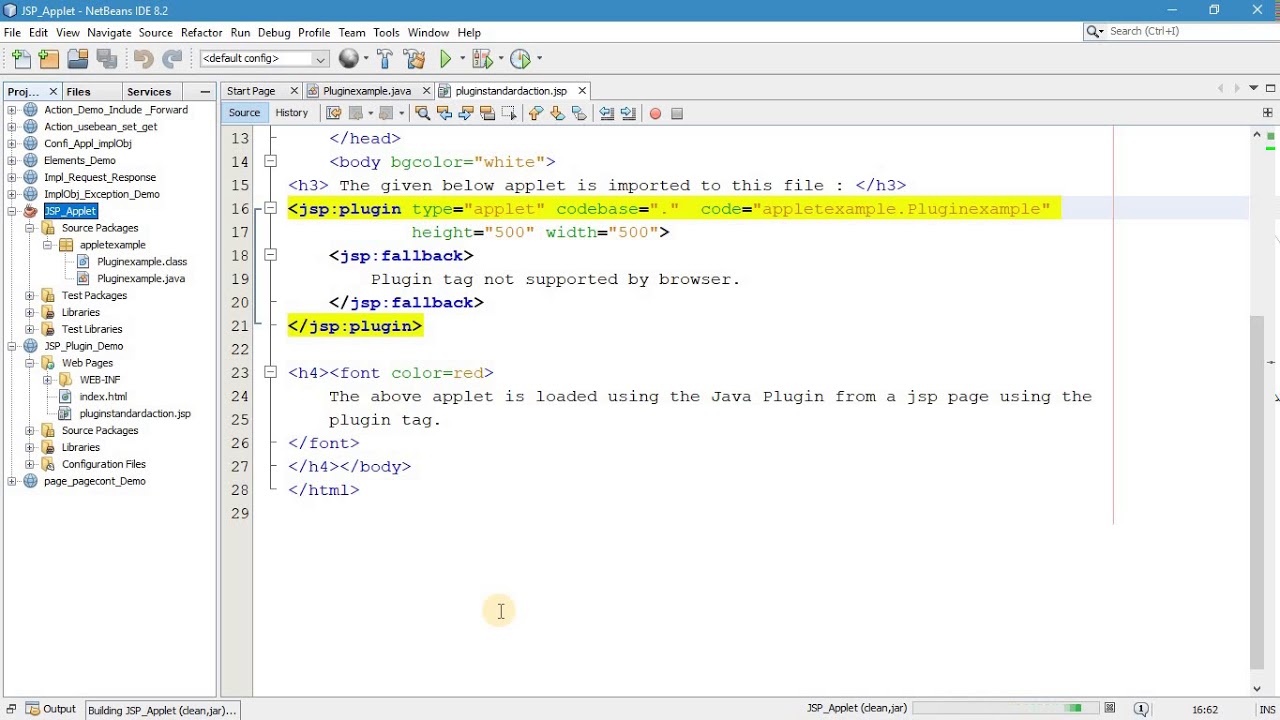Switch editor to Source view

(244, 113)
